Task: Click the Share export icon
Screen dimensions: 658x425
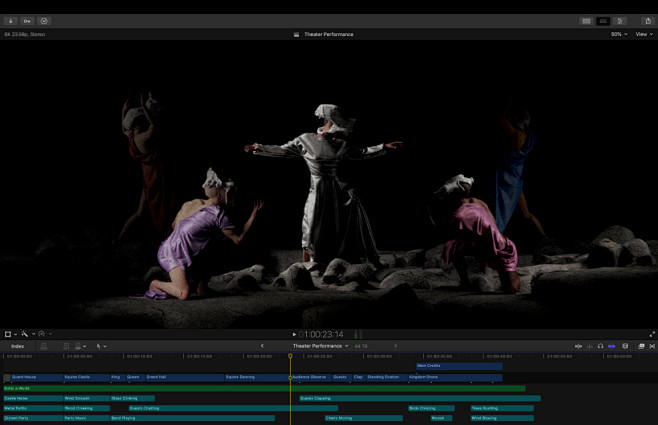Action: click(x=647, y=21)
